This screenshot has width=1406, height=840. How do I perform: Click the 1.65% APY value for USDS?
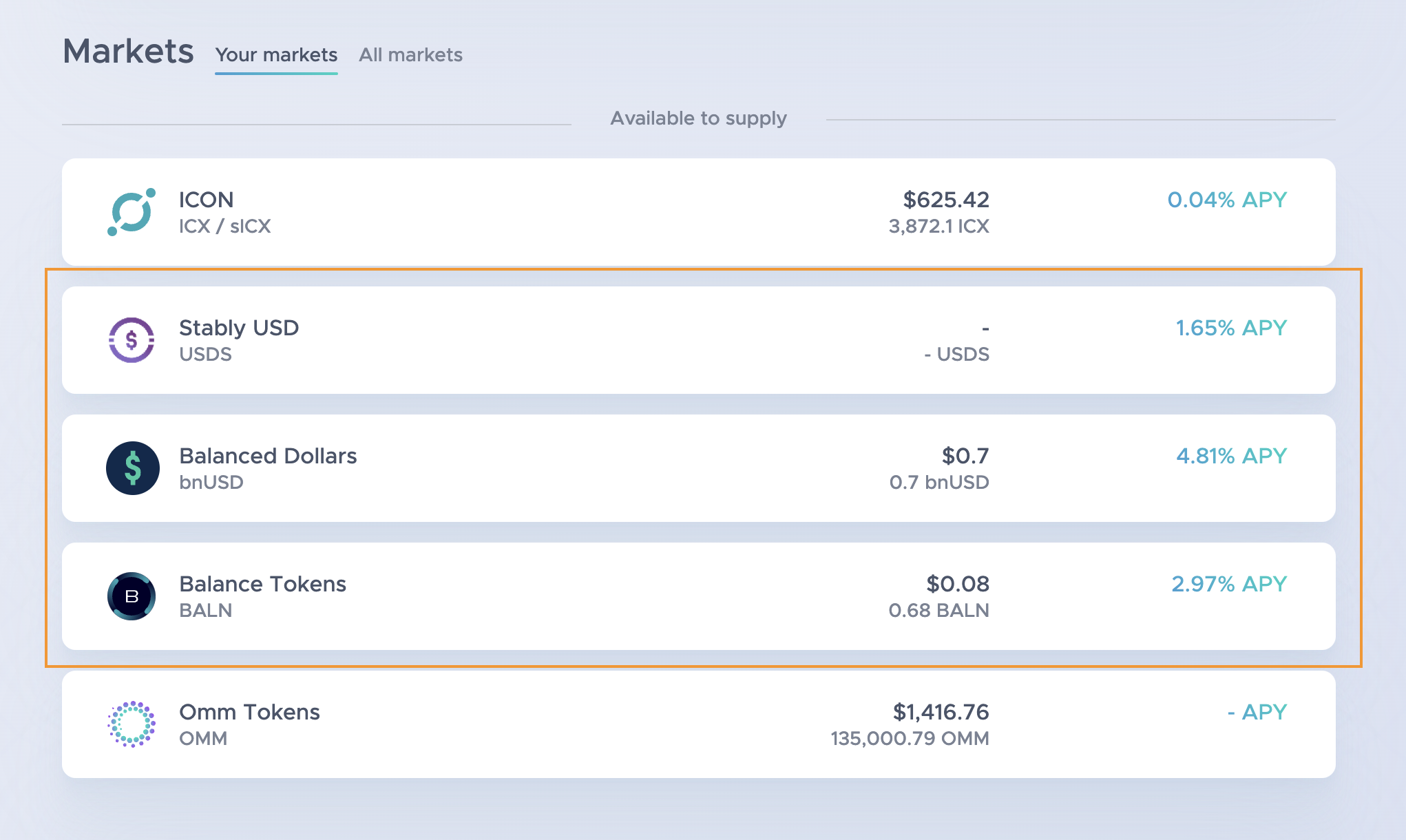point(1230,328)
